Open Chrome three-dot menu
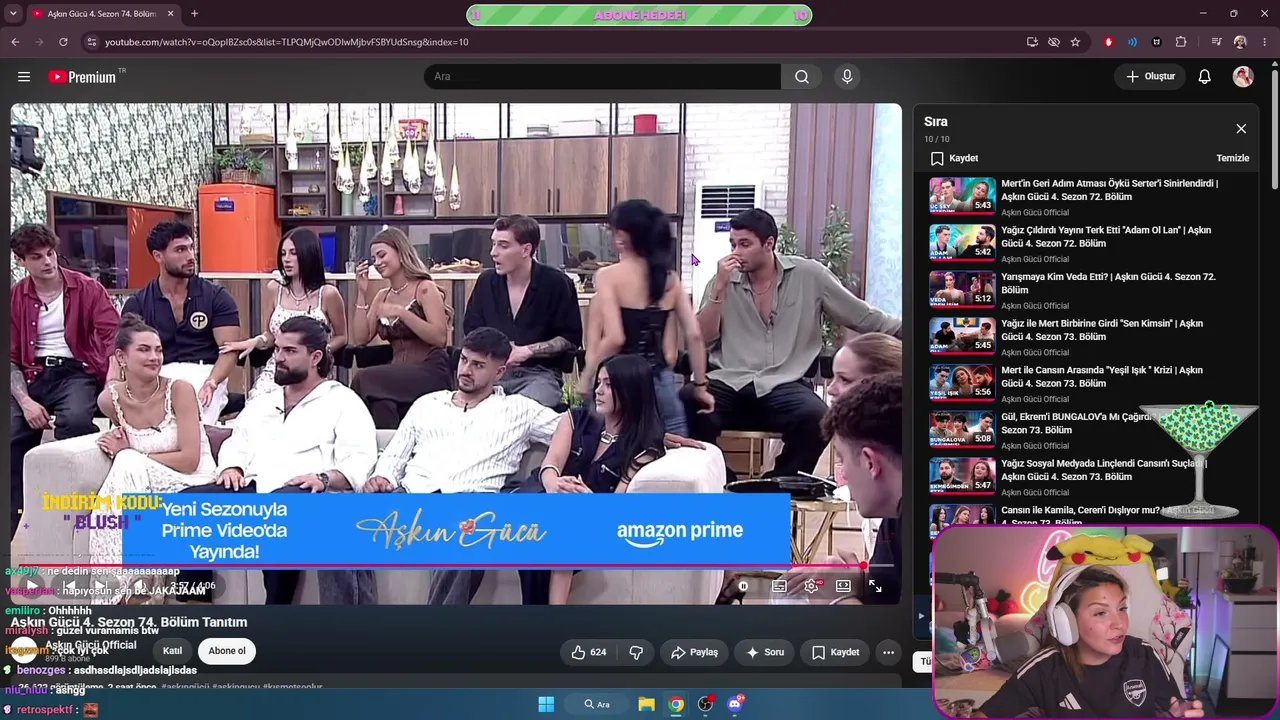The height and width of the screenshot is (720, 1280). pos(1264,42)
